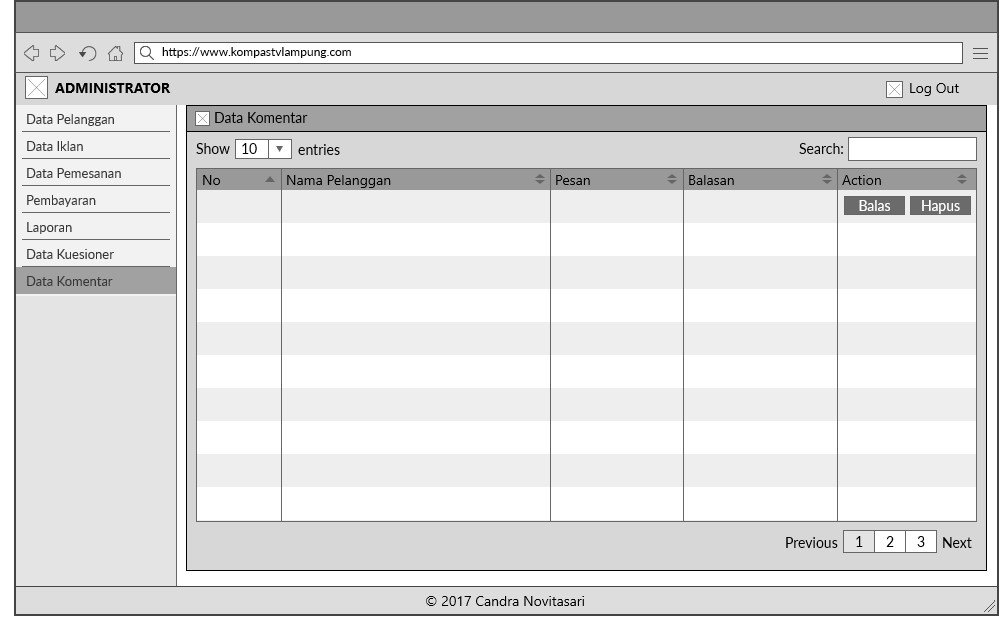Sort the Balasan column using its arrows
Screen dimensions: 1006x622
(x=827, y=180)
